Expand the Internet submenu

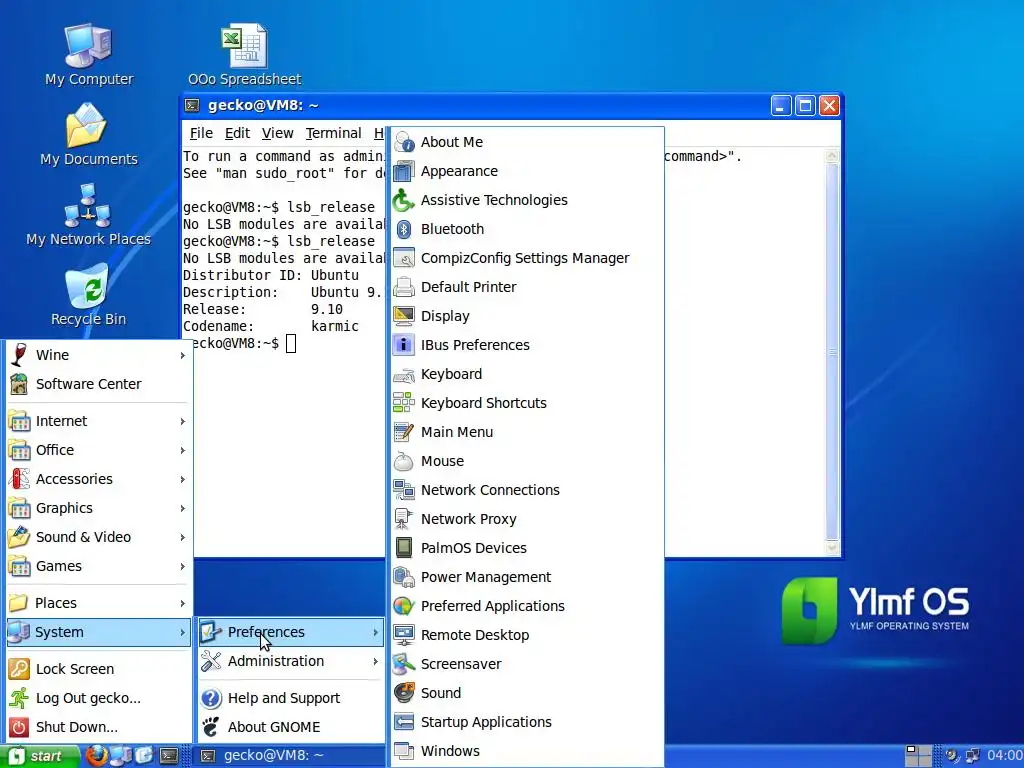tap(99, 421)
